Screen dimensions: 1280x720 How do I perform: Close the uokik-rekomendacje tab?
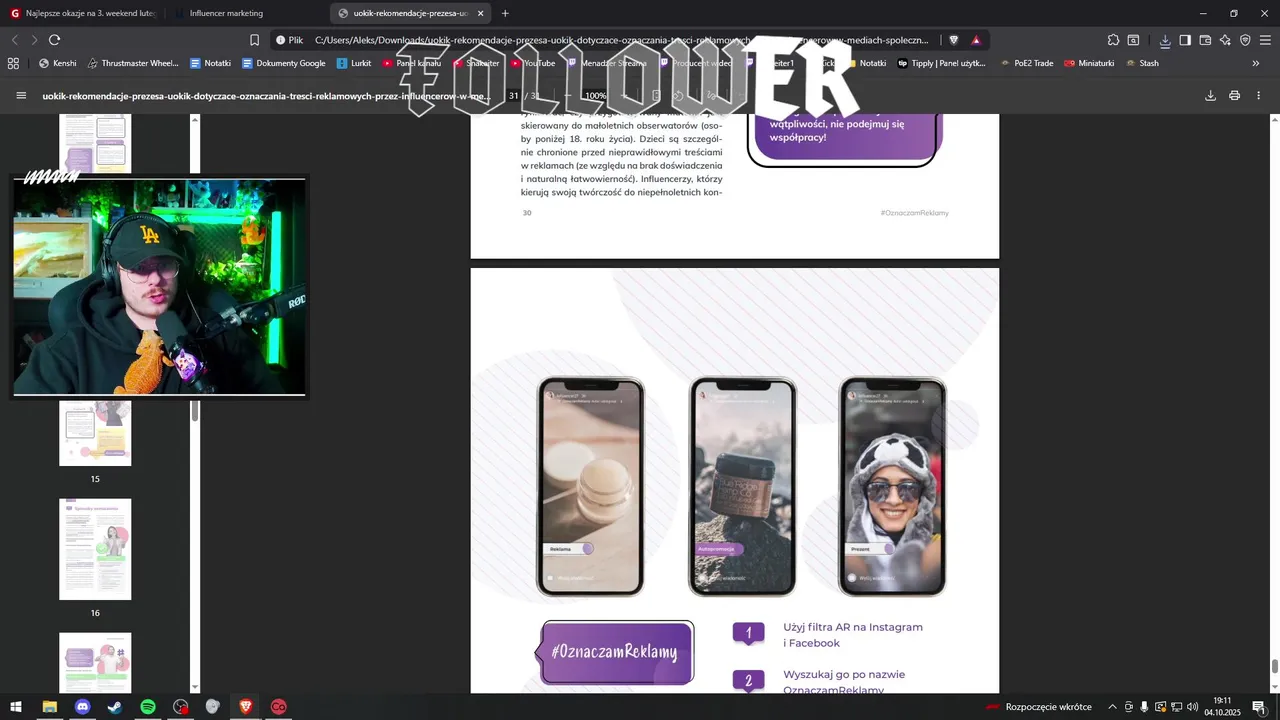coord(481,13)
